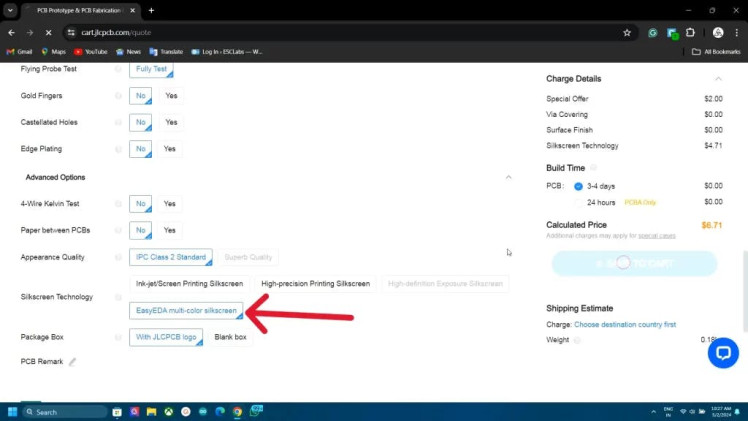Show info for 4-Wire Kelvin Test
This screenshot has width=748, height=421.
click(x=118, y=204)
